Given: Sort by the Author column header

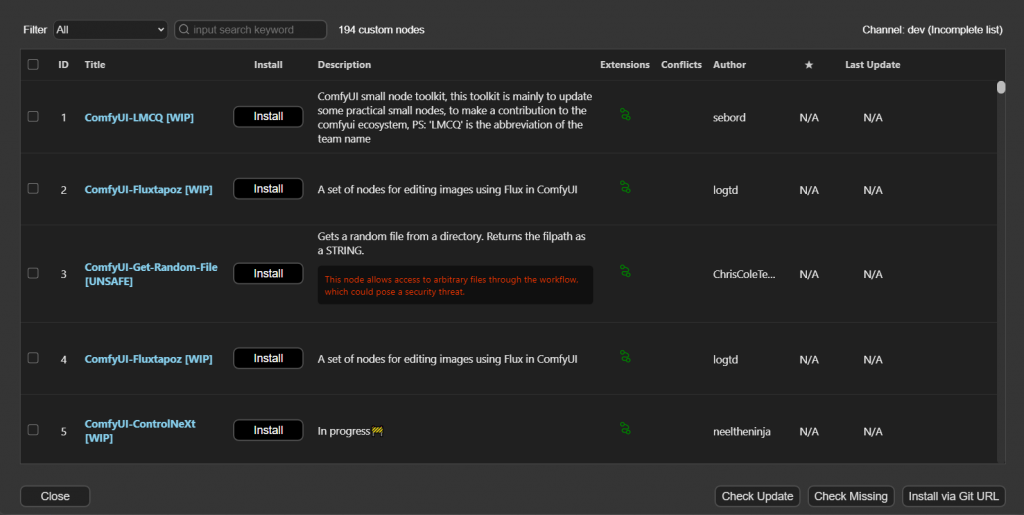Looking at the screenshot, I should tap(729, 65).
